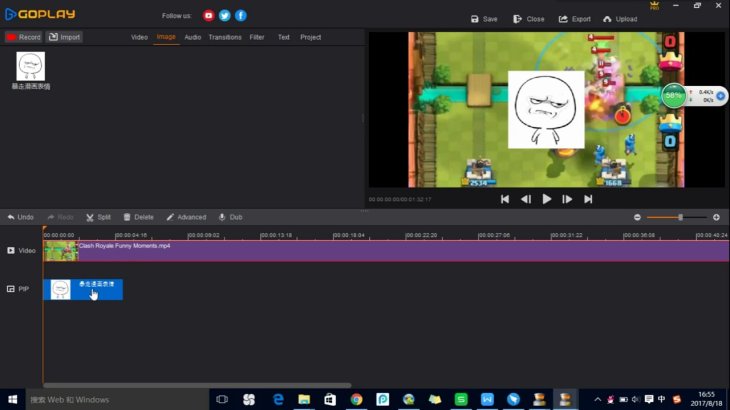Open the Transitions tab
730x410 pixels.
coord(225,37)
